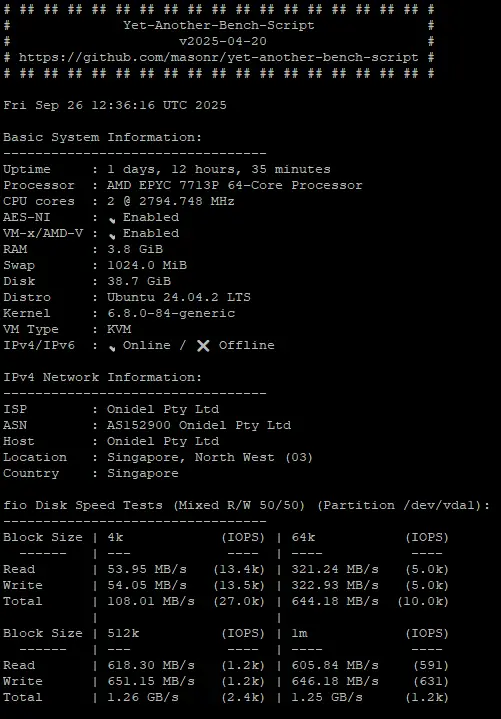Click the IPv6 Offline X icon
This screenshot has width=501, height=719.
click(x=203, y=345)
